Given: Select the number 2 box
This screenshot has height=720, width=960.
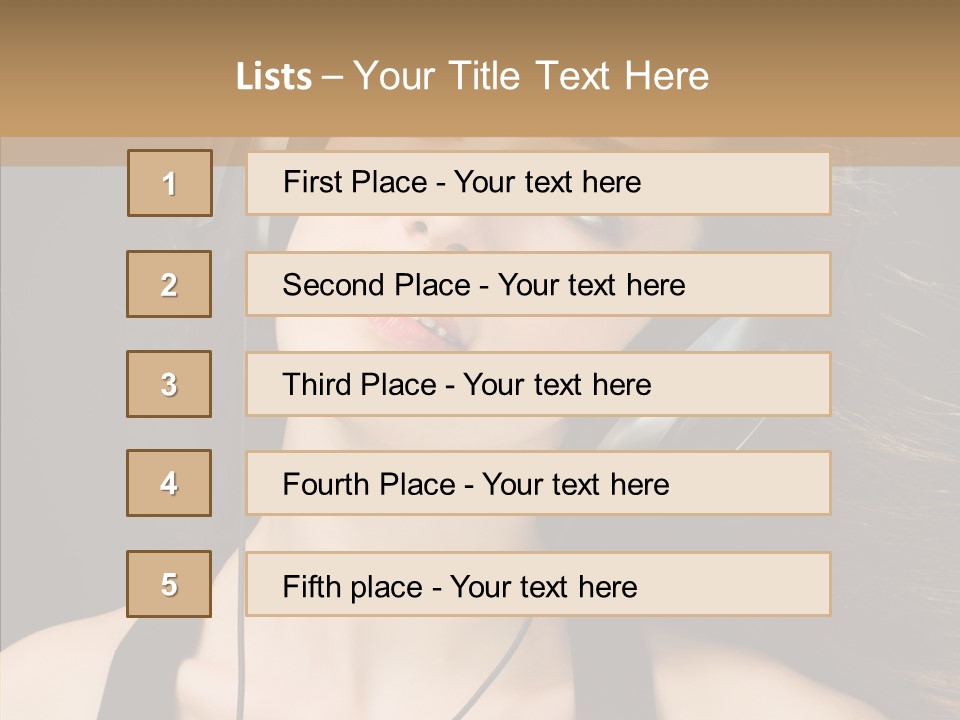Looking at the screenshot, I should point(169,284).
